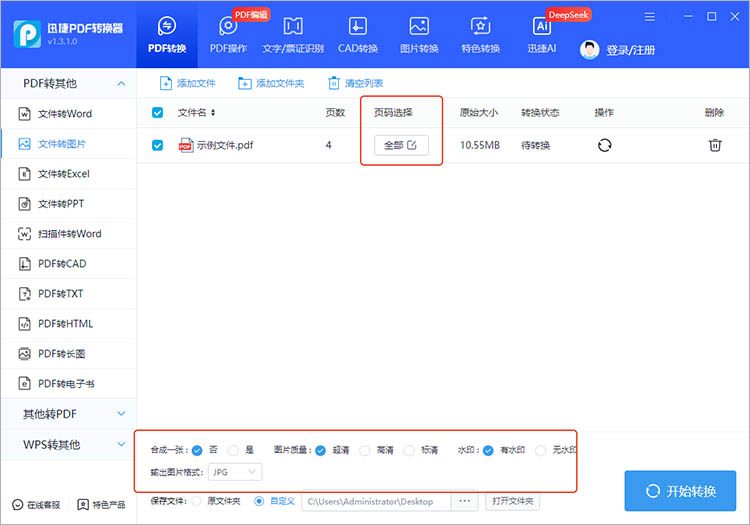Open 文字/票证识别 tab
This screenshot has height=525, width=750.
(293, 35)
